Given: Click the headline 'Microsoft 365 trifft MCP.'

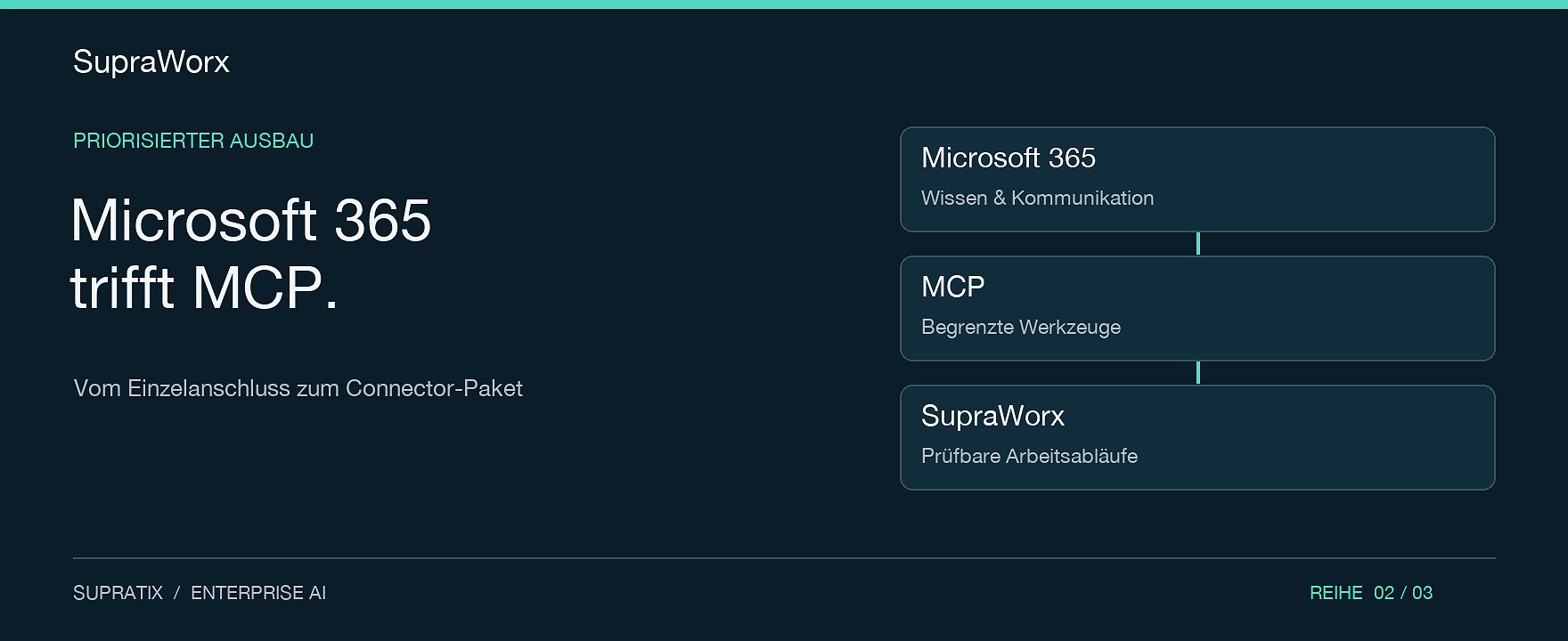Looking at the screenshot, I should (250, 254).
